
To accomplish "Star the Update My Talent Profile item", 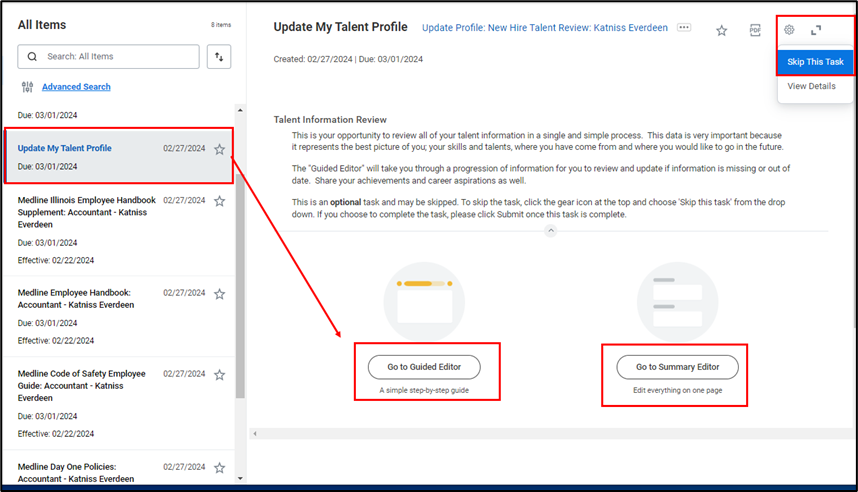I will point(220,149).
